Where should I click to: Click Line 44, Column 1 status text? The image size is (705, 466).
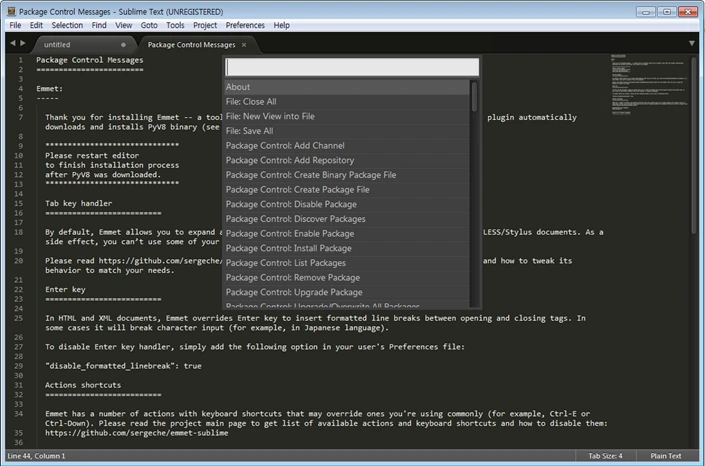36,456
